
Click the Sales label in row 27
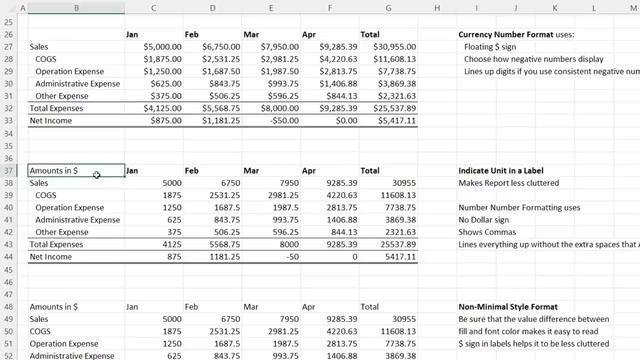click(x=39, y=47)
